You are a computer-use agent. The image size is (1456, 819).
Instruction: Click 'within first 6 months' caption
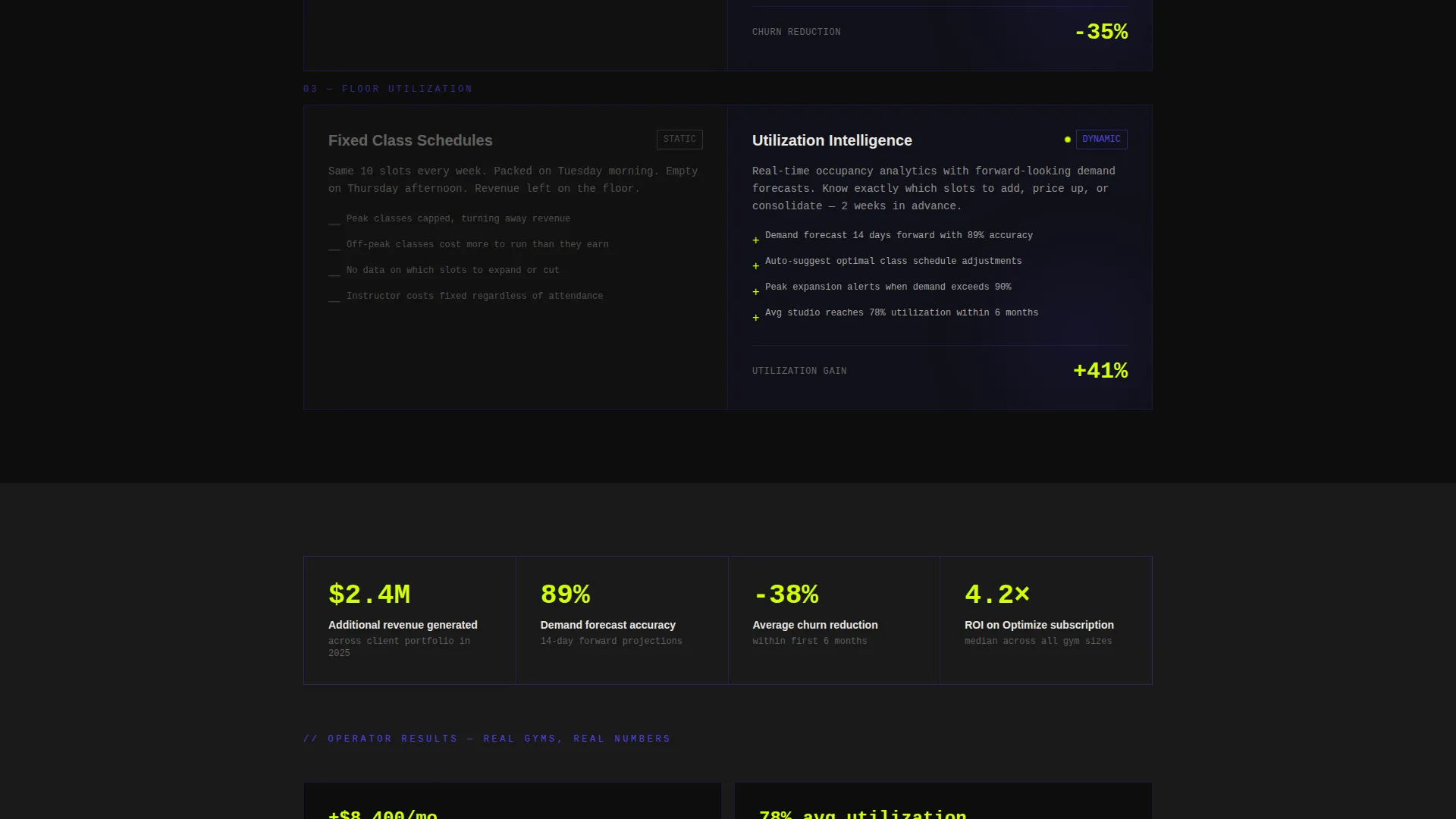coord(809,641)
